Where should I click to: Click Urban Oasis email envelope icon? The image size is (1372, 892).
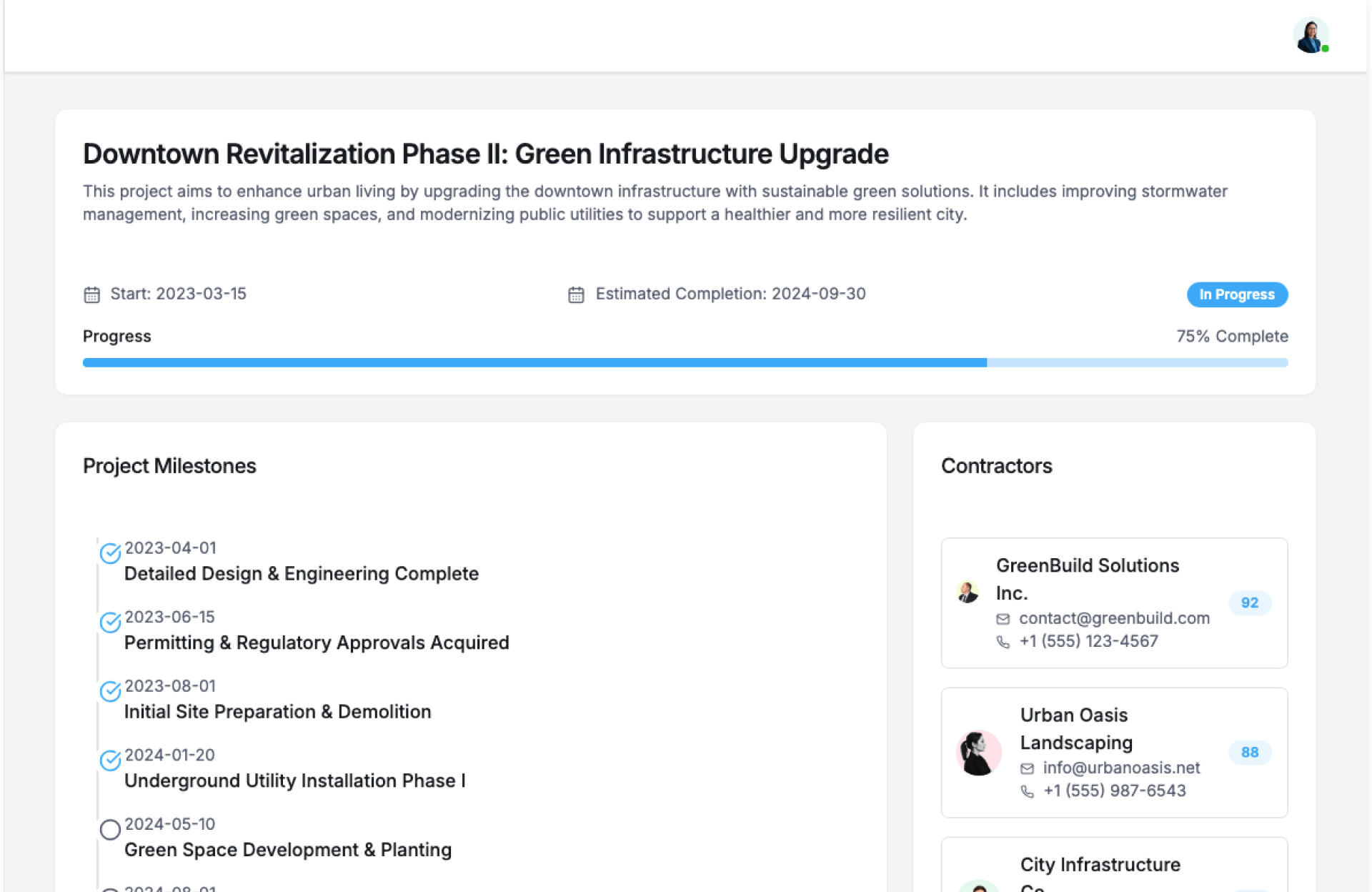coord(1027,768)
